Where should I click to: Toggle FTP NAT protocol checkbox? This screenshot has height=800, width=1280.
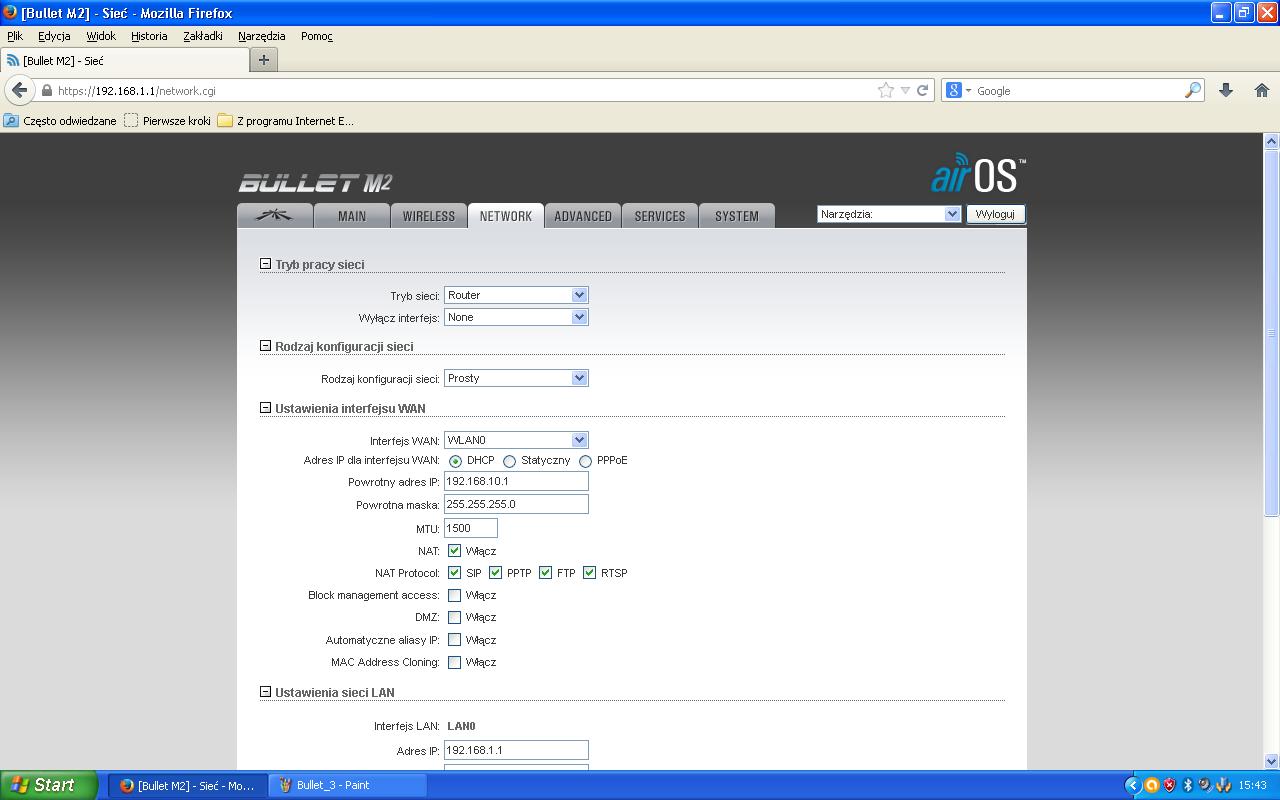[545, 573]
